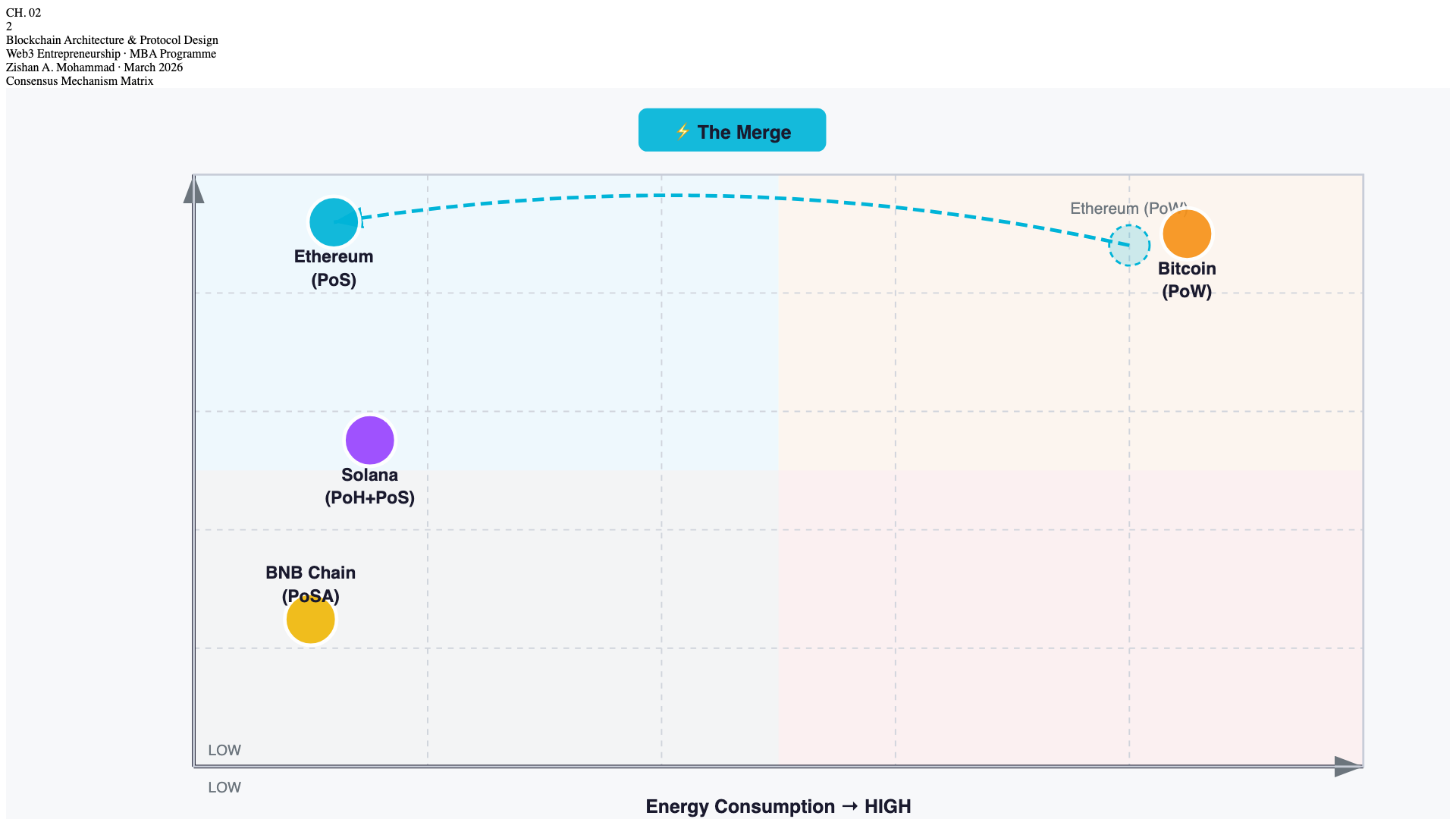Viewport: 1456px width, 819px height.
Task: Click the right arrowhead on the horizontal axis
Action: (x=1348, y=767)
